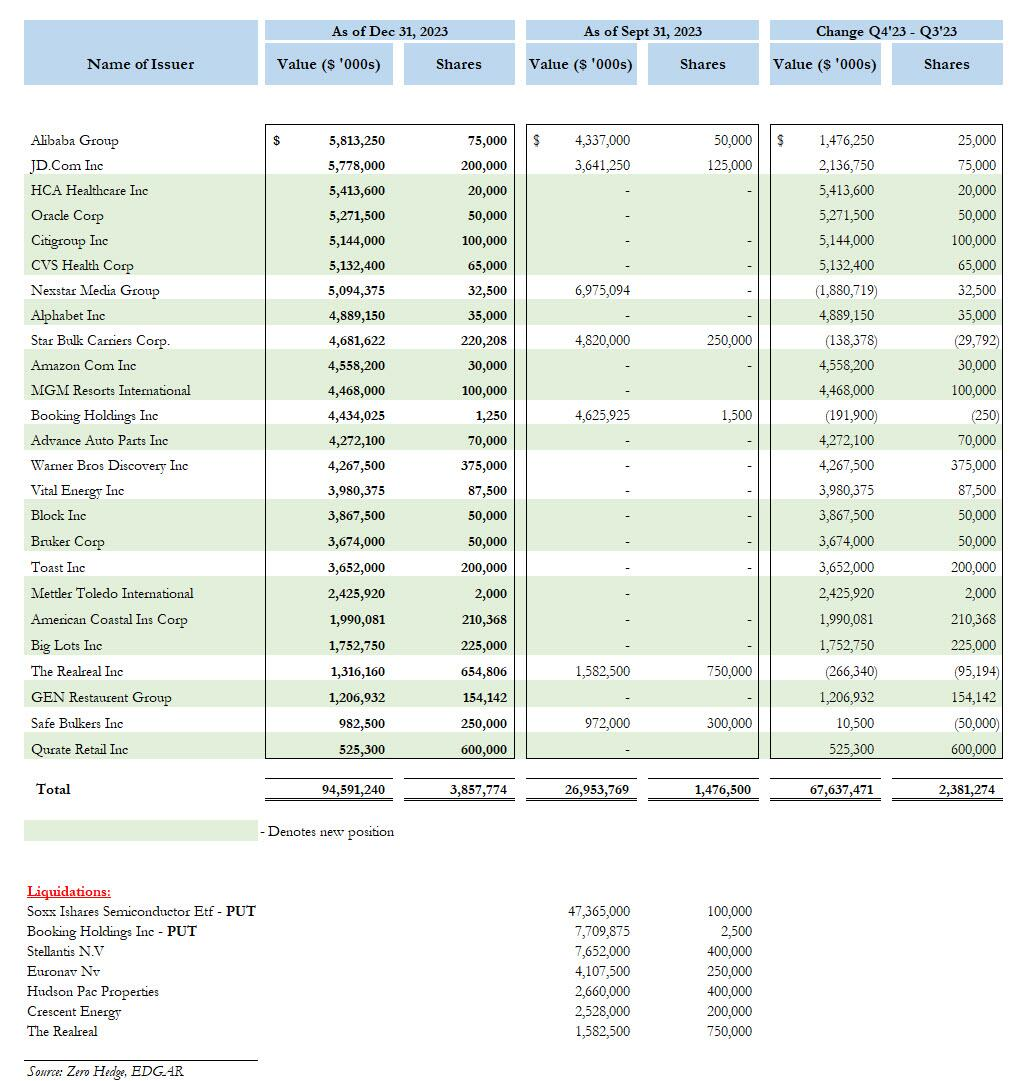Click the 'Block Inc' issuer name
Viewport: 1018px width, 1081px height.
tap(59, 516)
